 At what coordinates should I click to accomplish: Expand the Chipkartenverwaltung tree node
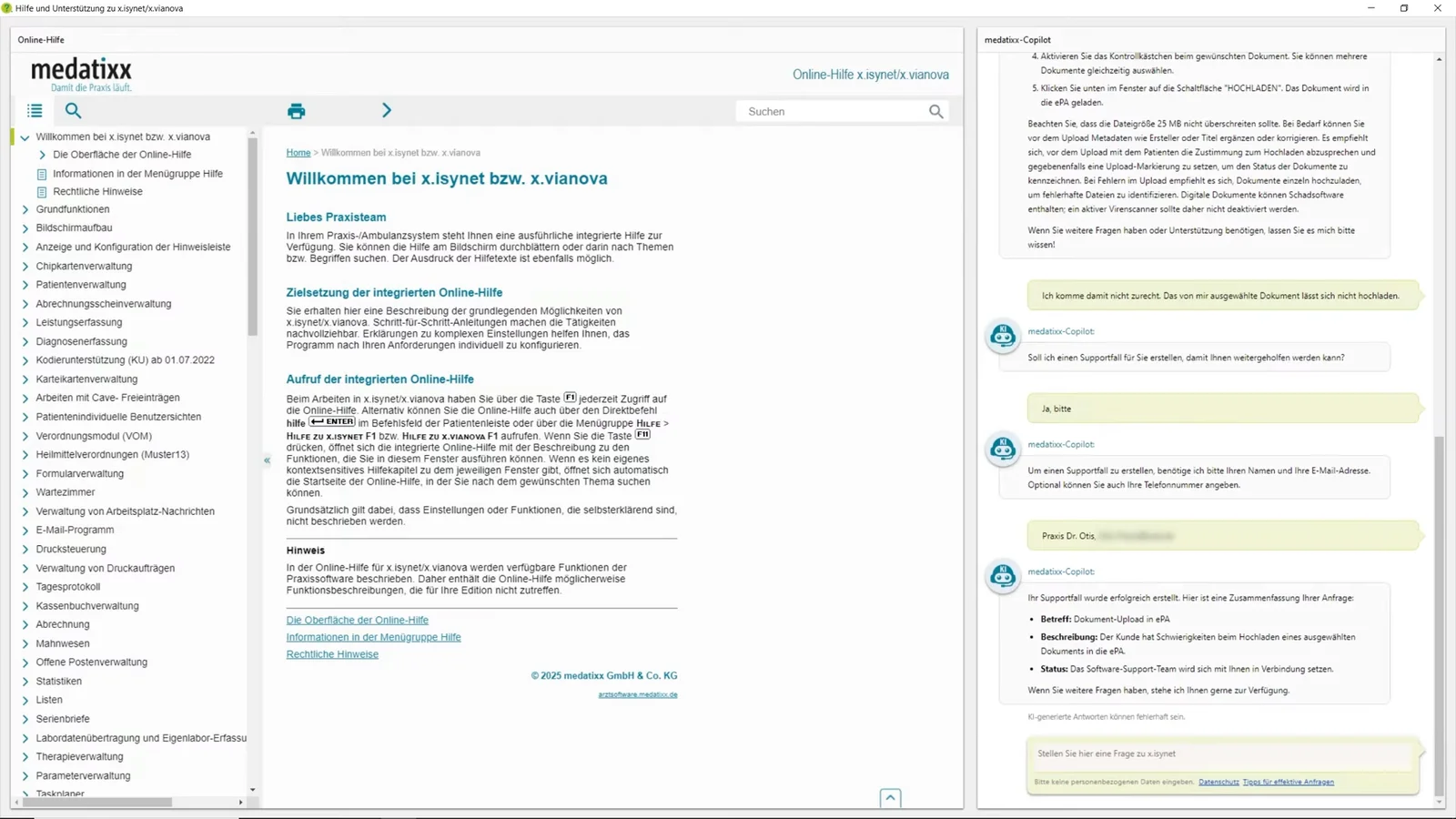point(25,267)
